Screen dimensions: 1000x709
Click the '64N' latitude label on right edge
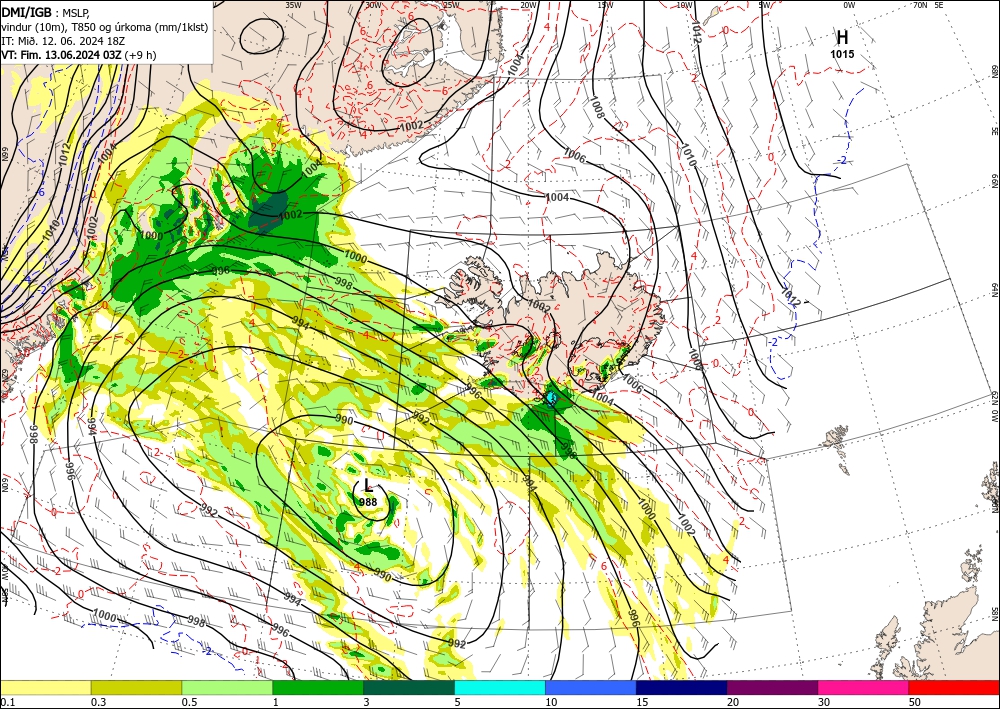tap(994, 290)
